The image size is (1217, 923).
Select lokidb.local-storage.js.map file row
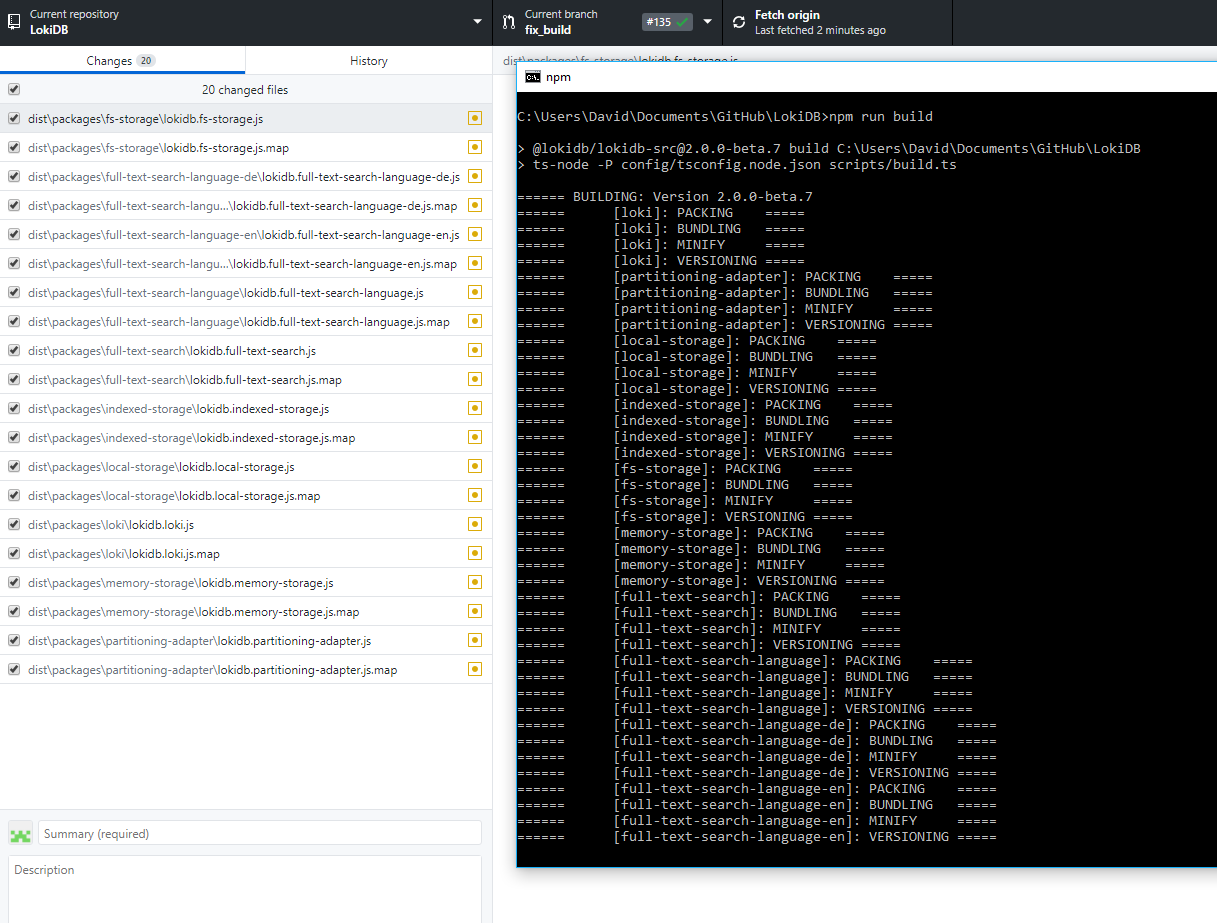pos(246,495)
